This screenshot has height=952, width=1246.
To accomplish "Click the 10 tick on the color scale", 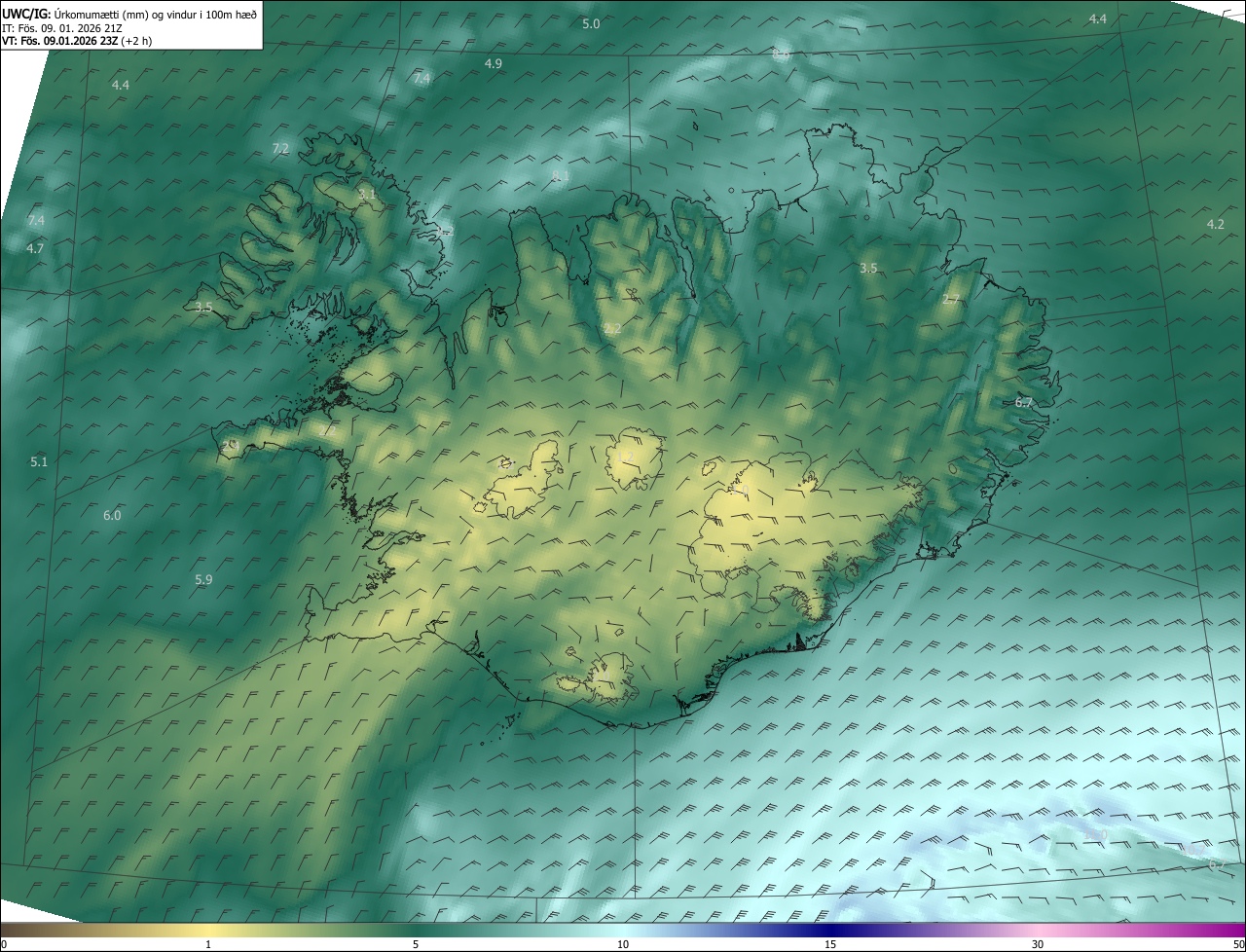I will coord(623,944).
